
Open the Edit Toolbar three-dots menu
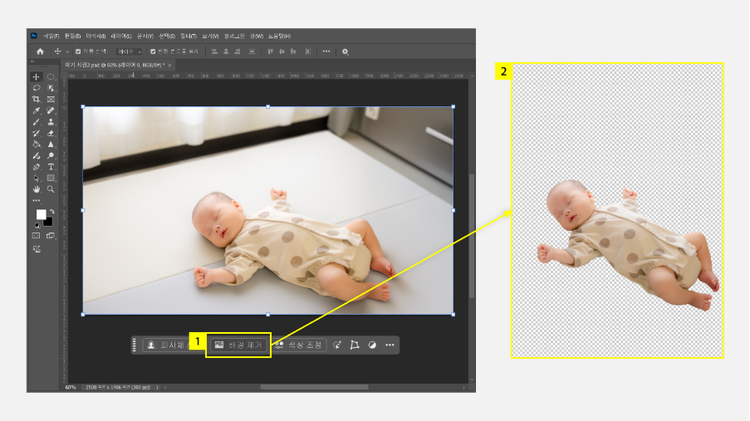(36, 200)
